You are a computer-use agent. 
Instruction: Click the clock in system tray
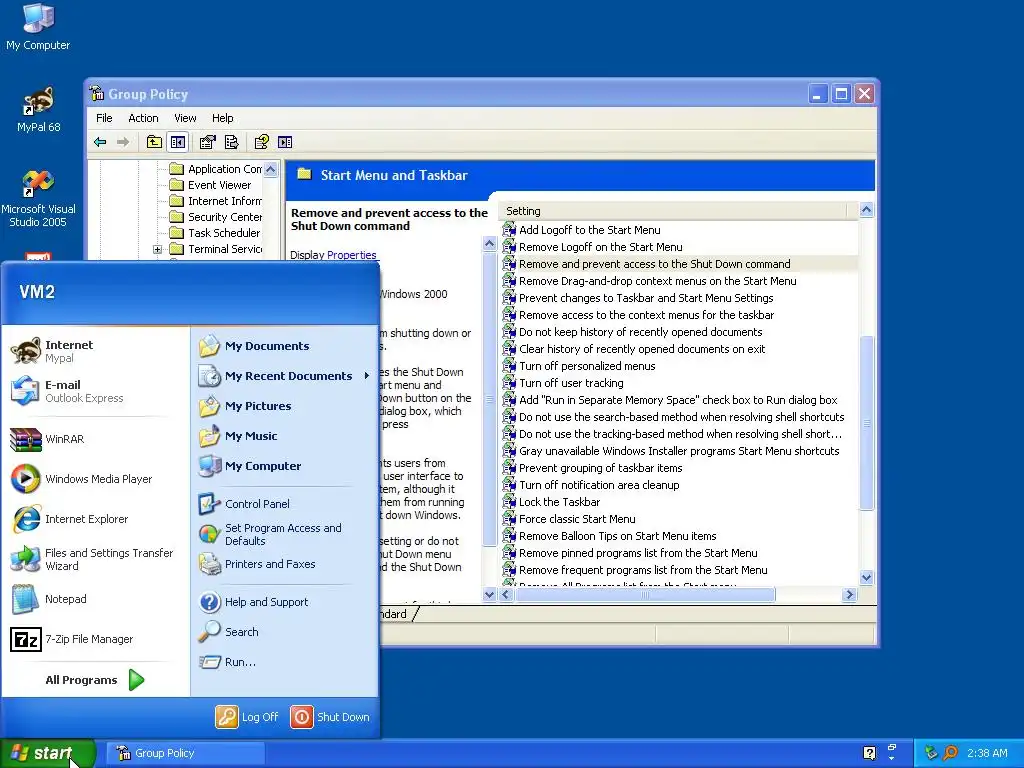click(987, 753)
